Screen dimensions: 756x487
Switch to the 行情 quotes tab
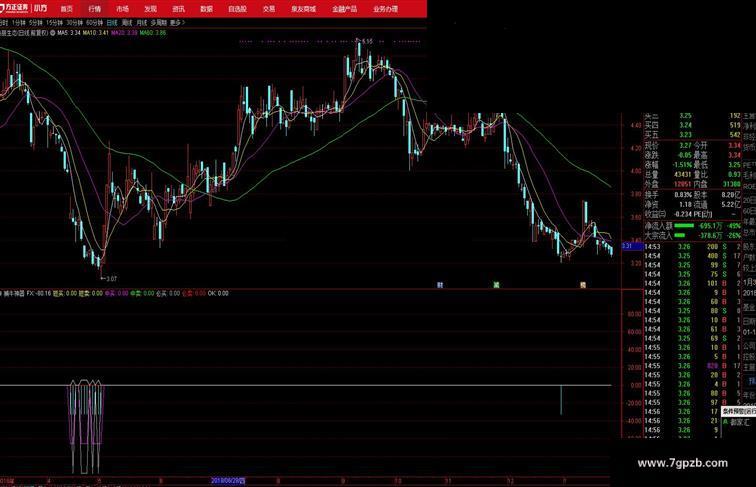[94, 9]
